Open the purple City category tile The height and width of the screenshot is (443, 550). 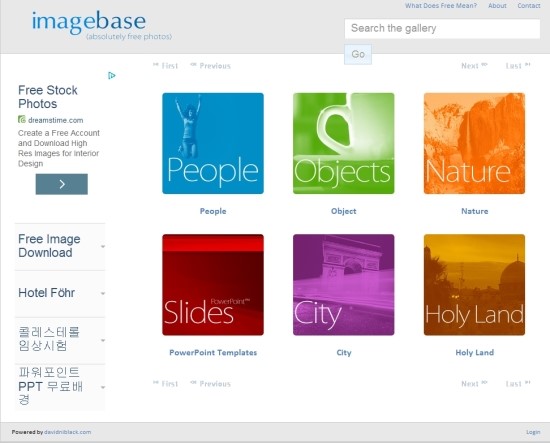(344, 285)
